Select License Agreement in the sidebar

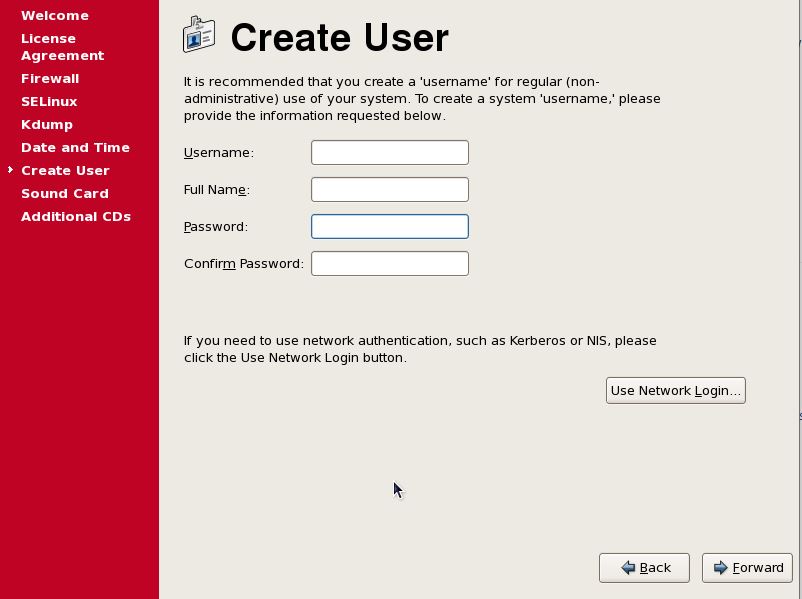(x=62, y=47)
